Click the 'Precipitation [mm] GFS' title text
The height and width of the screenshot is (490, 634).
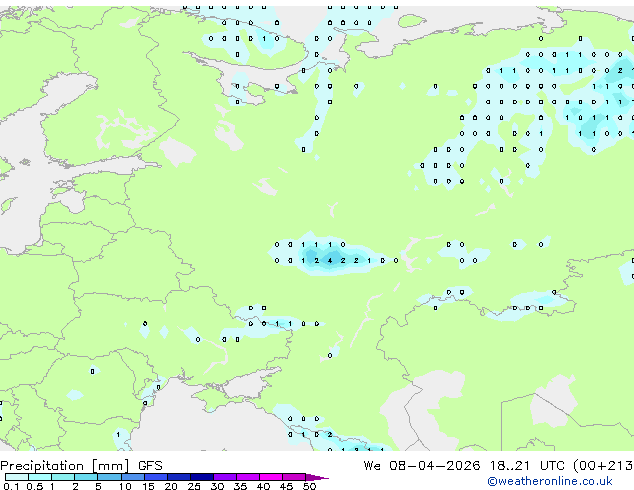click(x=81, y=466)
